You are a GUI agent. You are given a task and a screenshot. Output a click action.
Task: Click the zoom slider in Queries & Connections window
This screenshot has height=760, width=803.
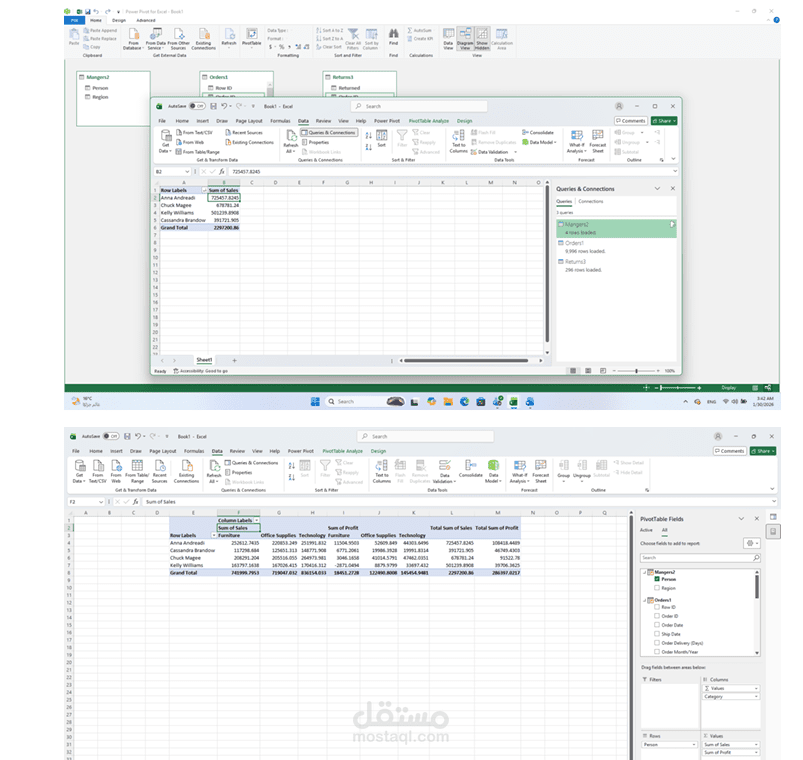(636, 370)
